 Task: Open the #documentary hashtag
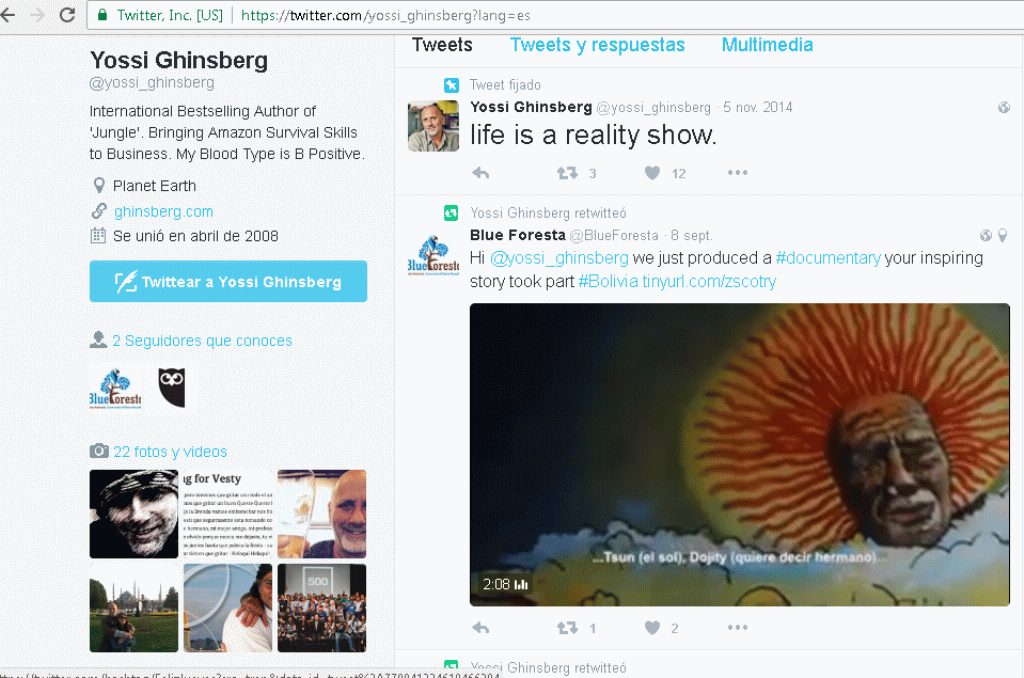coord(828,258)
